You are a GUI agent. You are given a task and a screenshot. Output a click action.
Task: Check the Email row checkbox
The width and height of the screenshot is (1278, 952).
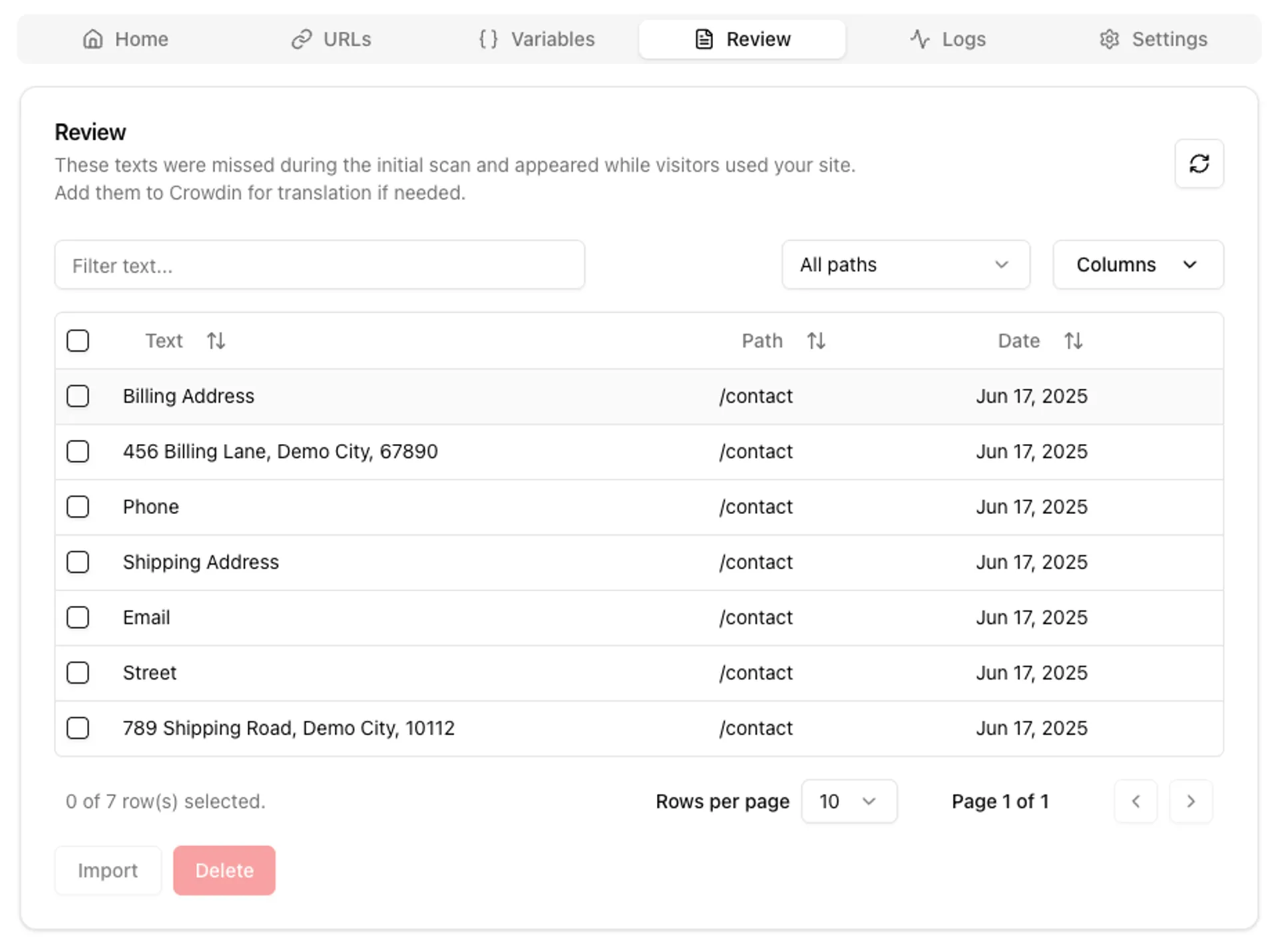tap(78, 617)
